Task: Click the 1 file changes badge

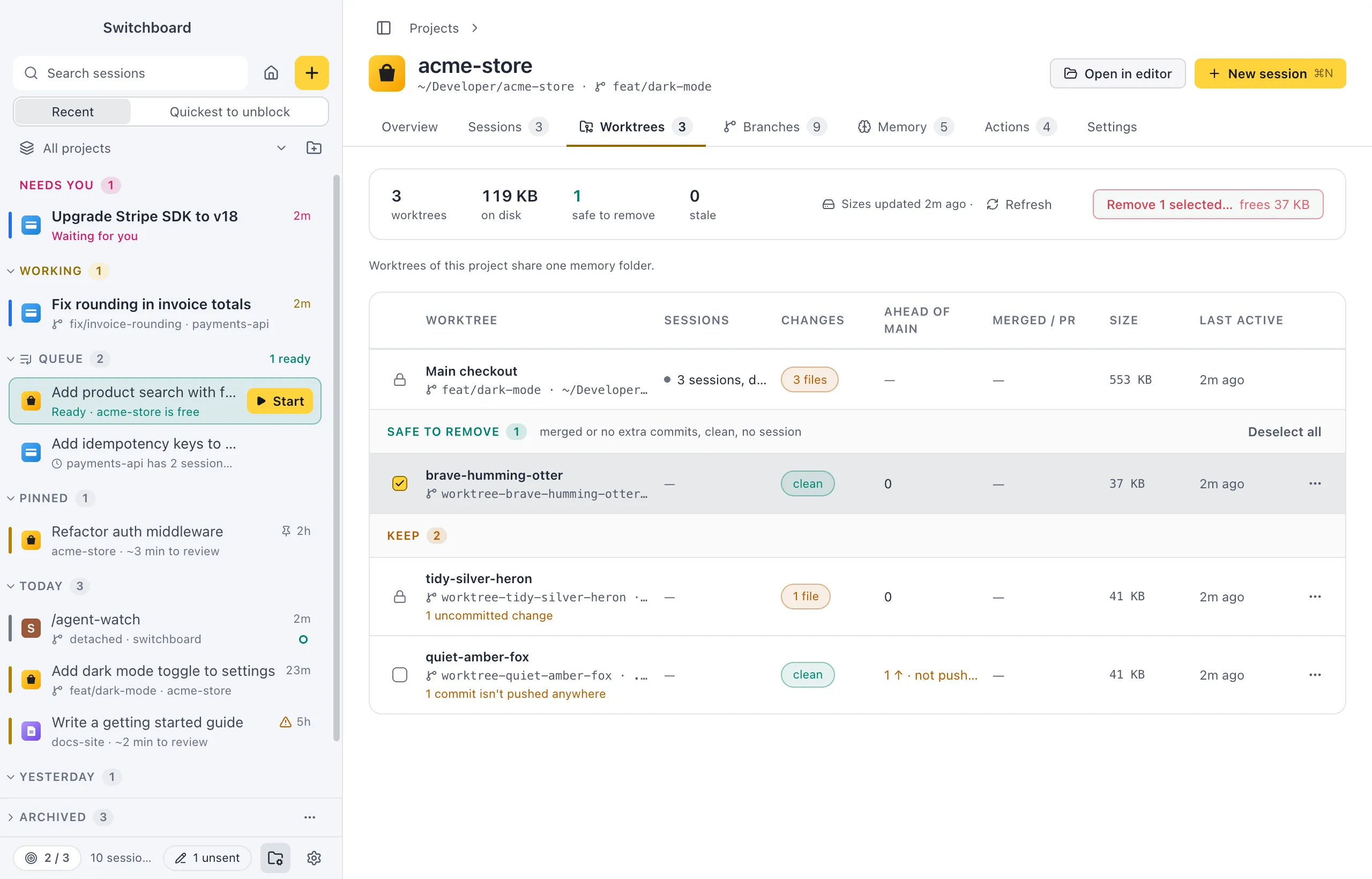Action: [806, 597]
